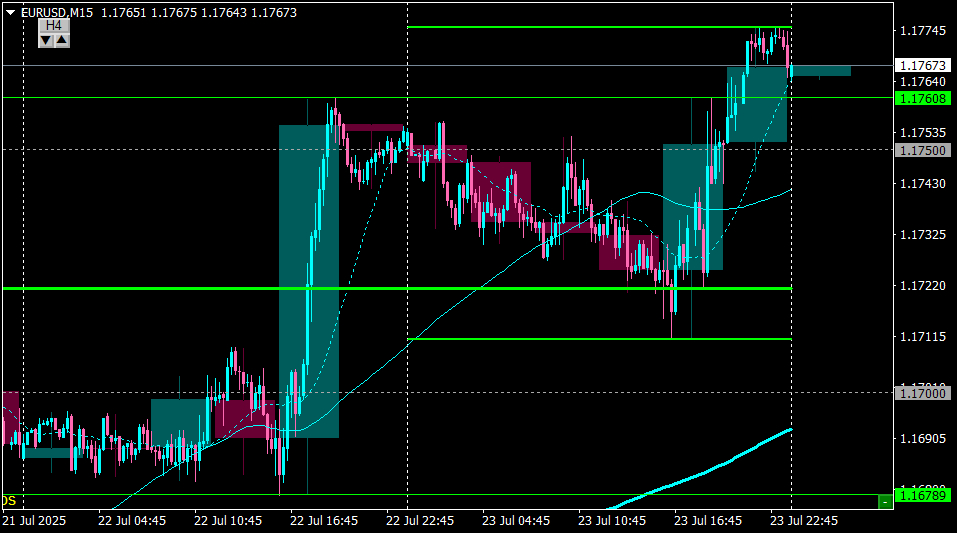Click the 1.16905 price scale value
Viewport: 957px width, 533px height.
pos(923,438)
